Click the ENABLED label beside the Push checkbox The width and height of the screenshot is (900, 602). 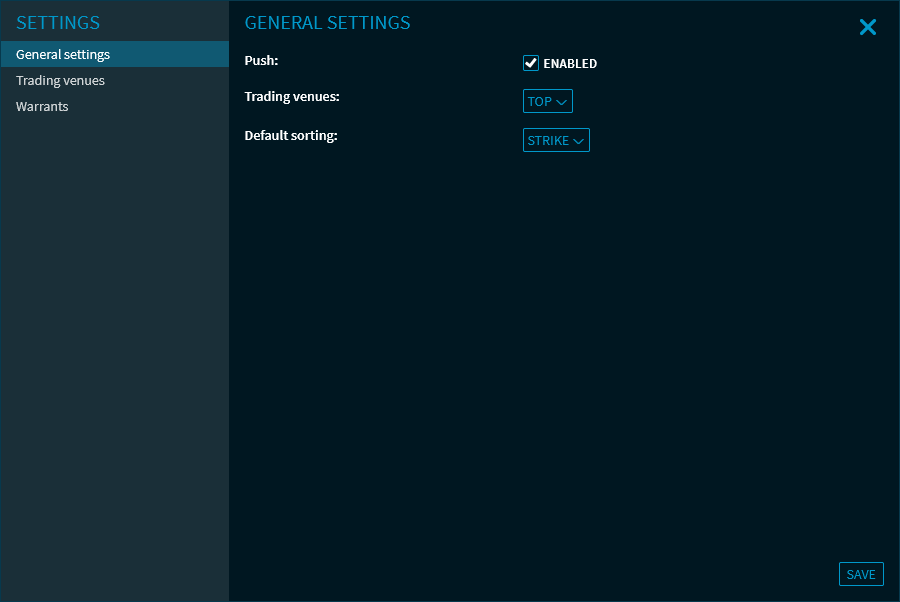click(x=570, y=64)
